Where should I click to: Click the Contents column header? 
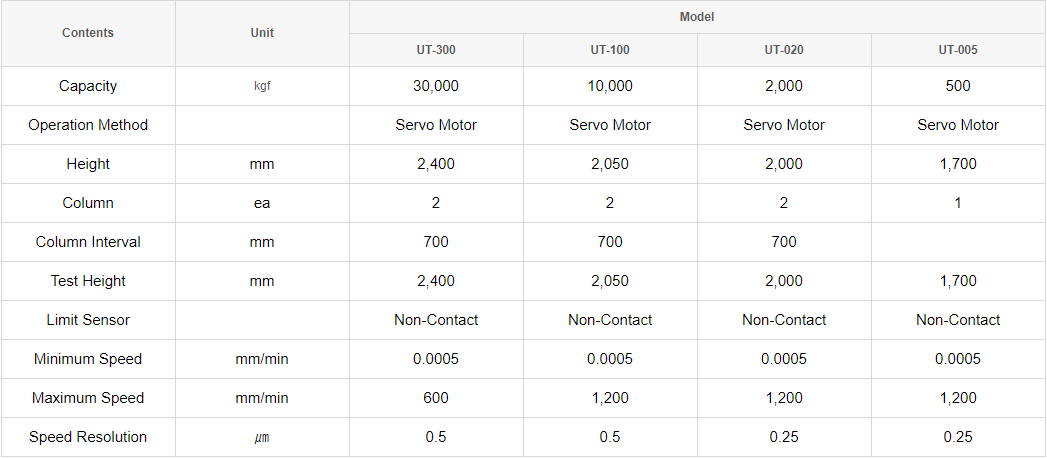(x=88, y=33)
